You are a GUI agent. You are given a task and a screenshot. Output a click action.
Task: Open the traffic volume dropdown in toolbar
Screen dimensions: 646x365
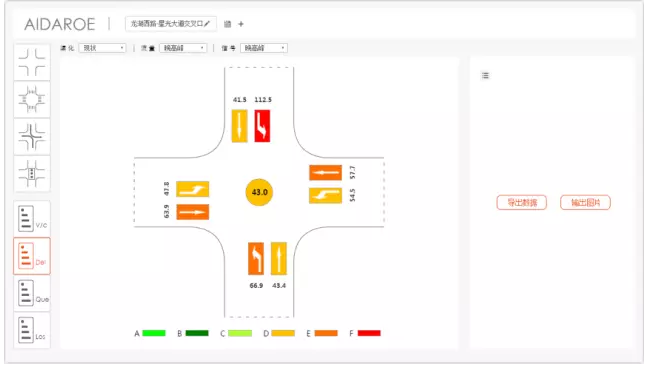tap(183, 48)
